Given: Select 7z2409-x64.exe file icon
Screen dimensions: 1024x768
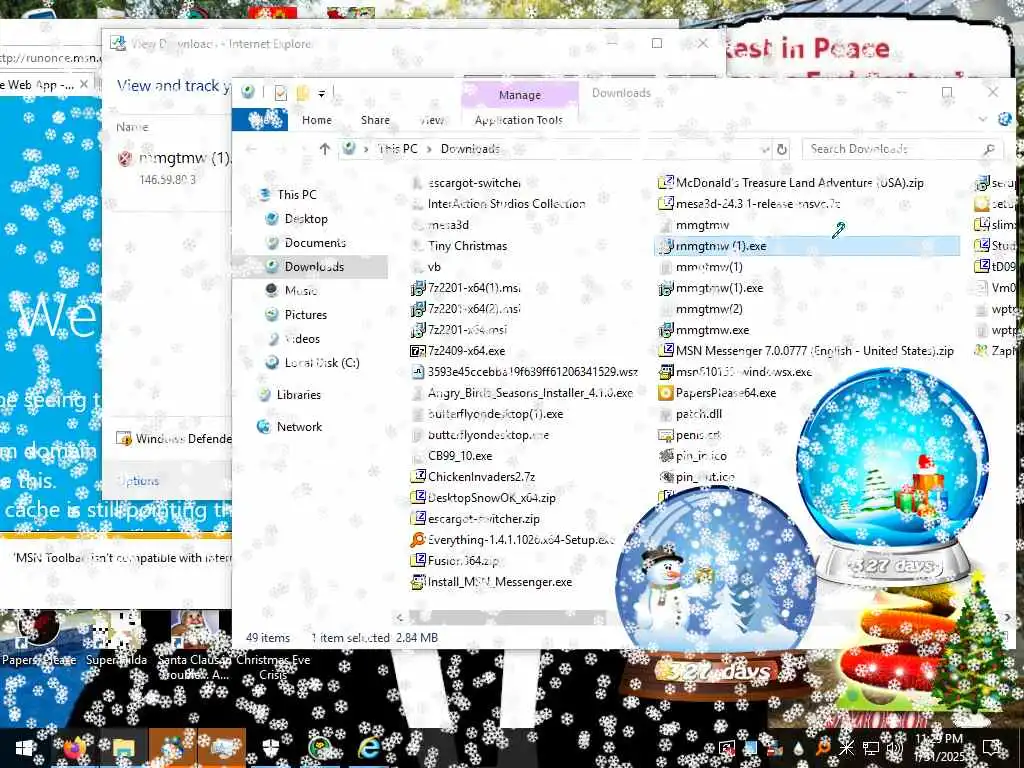Looking at the screenshot, I should 417,351.
